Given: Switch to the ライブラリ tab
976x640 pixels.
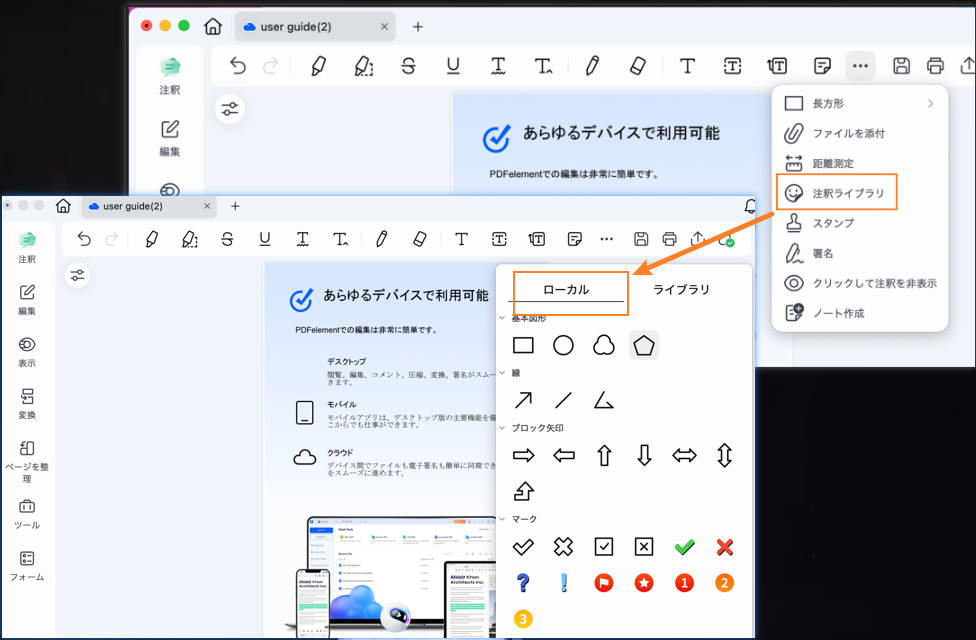Looking at the screenshot, I should (682, 290).
